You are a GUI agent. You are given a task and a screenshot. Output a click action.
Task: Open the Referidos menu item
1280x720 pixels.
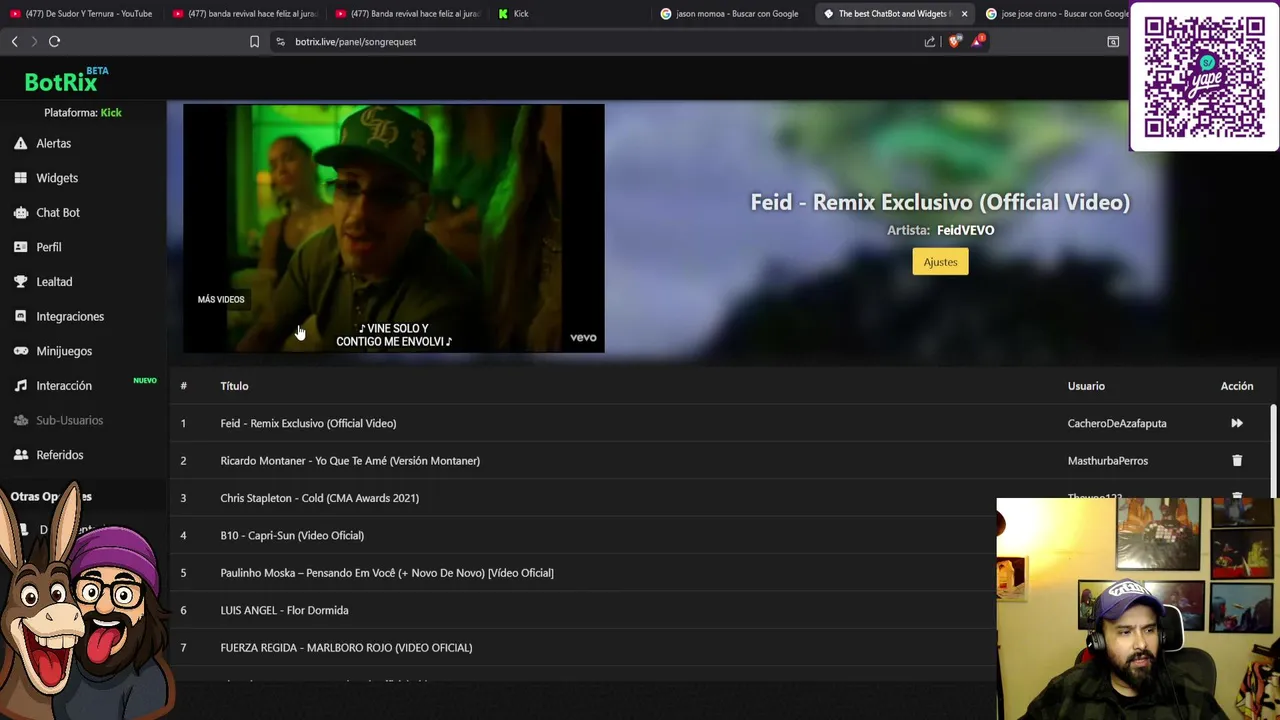pos(60,455)
